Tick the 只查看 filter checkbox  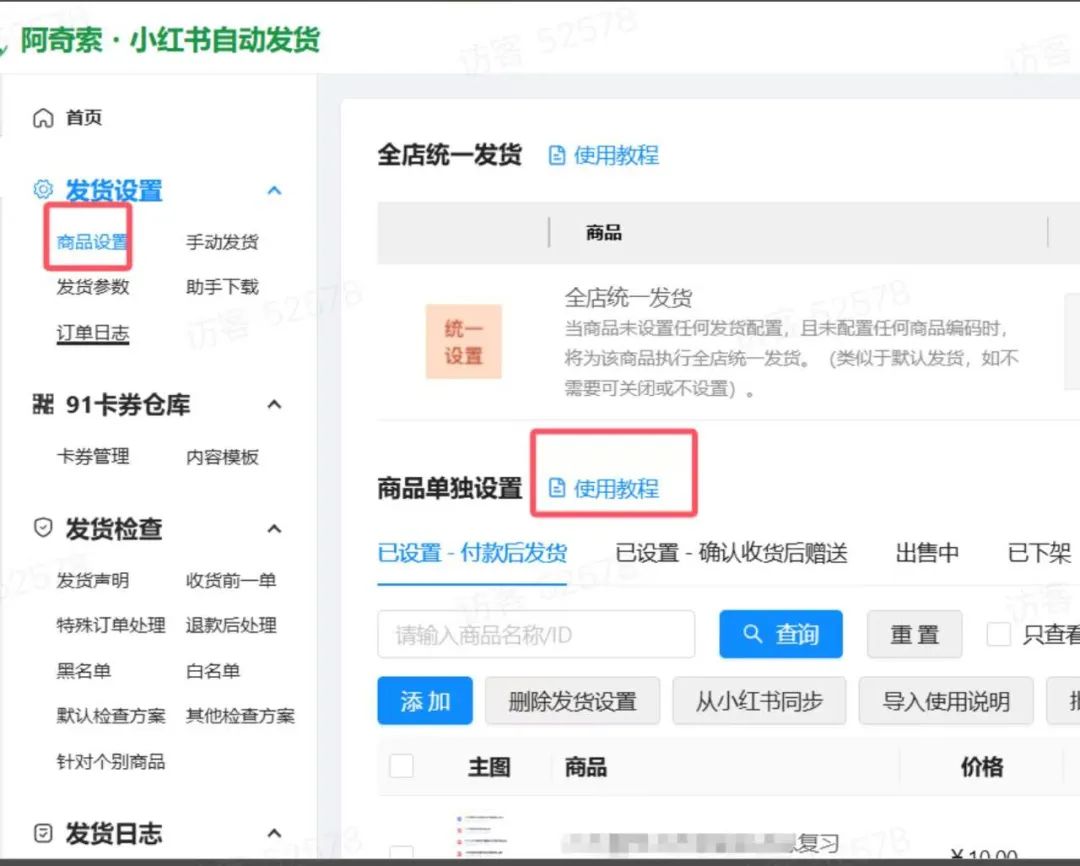click(x=998, y=634)
